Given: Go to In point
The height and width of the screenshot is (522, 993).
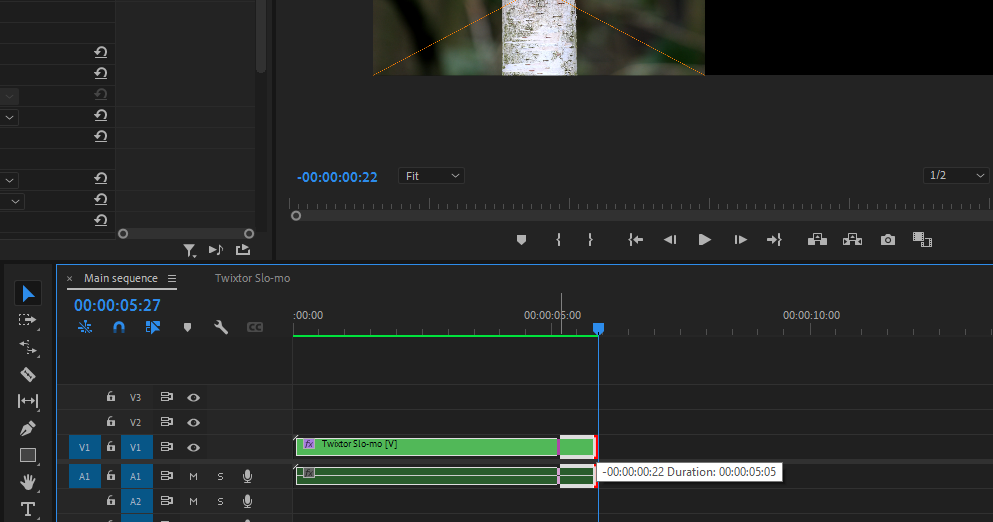Looking at the screenshot, I should click(x=635, y=239).
